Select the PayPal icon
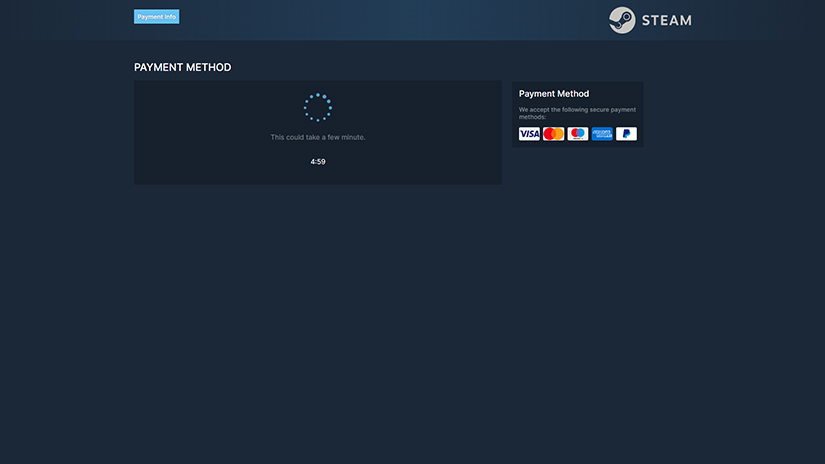Viewport: 825px width, 464px height. click(626, 134)
